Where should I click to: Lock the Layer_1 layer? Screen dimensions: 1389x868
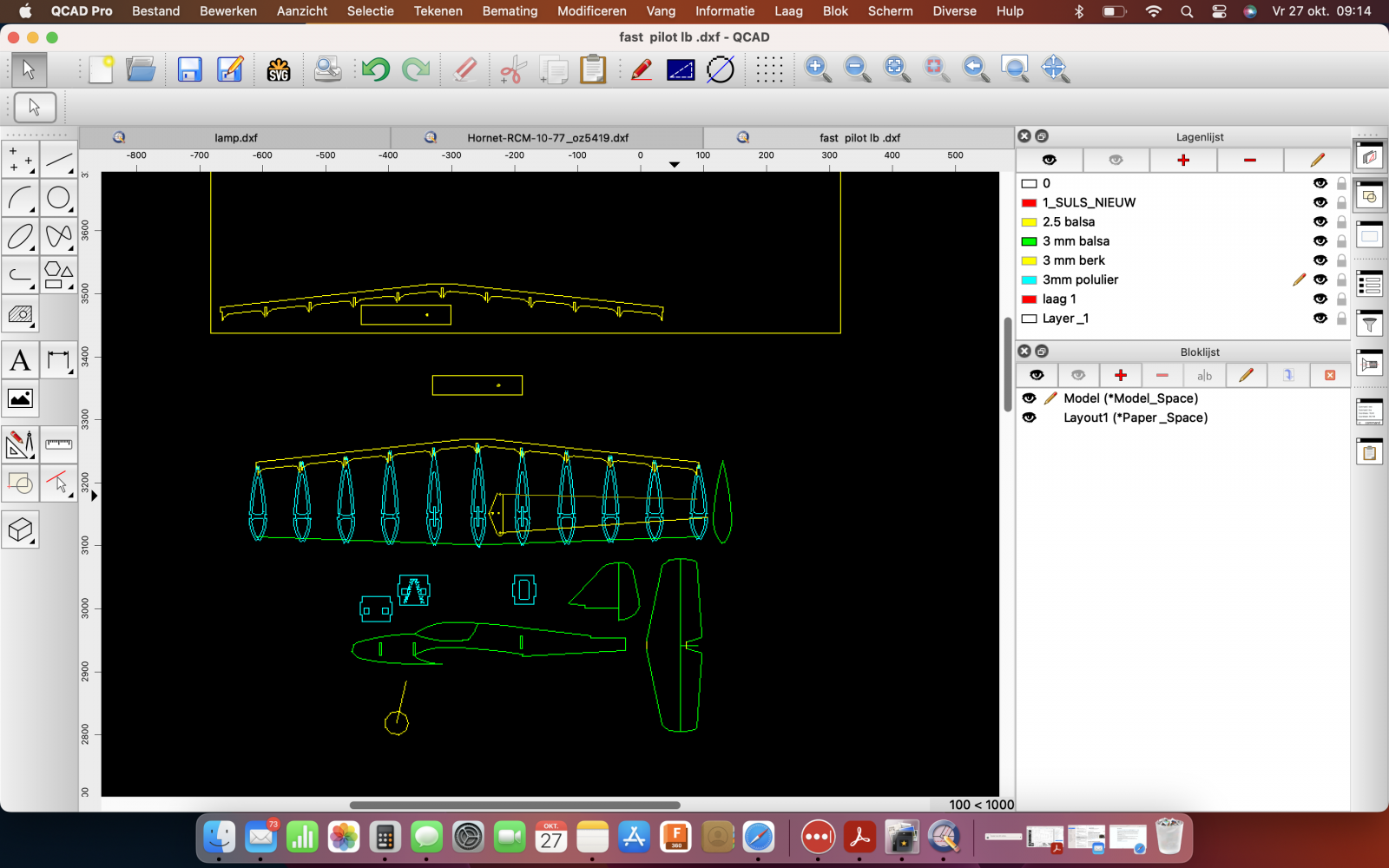(x=1341, y=319)
